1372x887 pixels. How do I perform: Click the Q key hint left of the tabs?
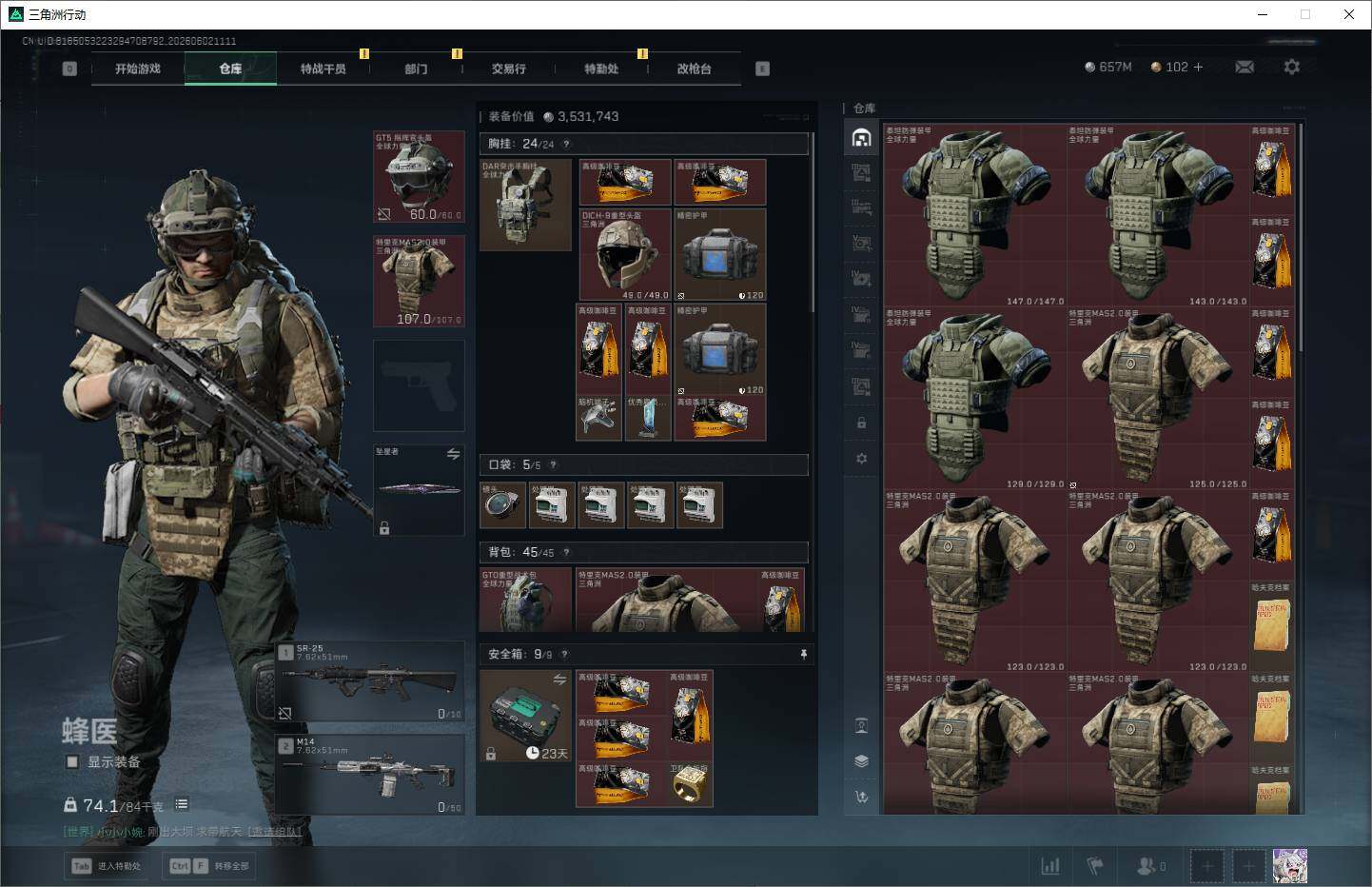(69, 69)
